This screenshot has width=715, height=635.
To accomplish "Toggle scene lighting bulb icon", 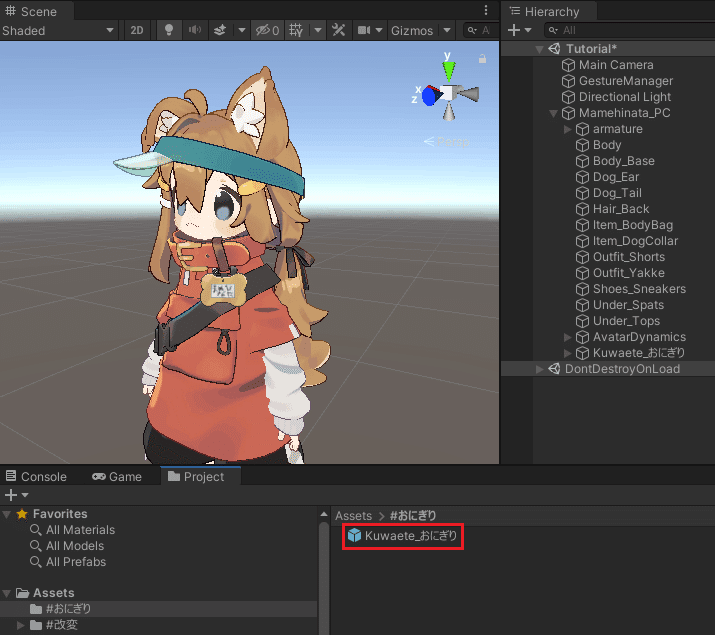I will (x=169, y=31).
